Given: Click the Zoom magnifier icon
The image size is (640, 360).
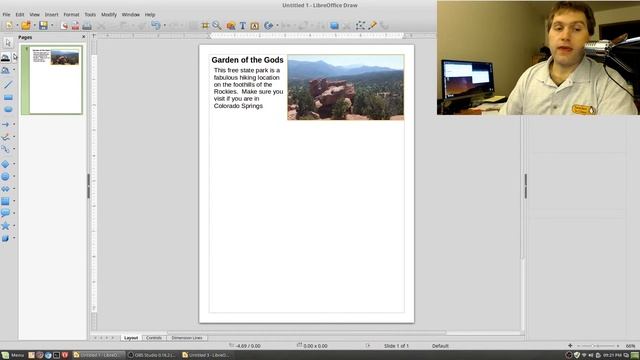Looking at the screenshot, I should pyautogui.click(x=217, y=26).
